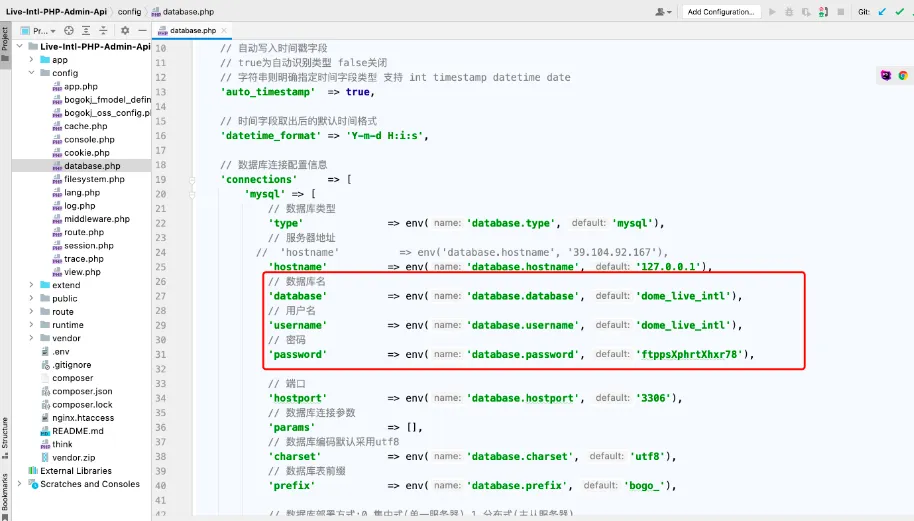914x521 pixels.
Task: Close the database.php editor tab
Action: click(x=224, y=30)
